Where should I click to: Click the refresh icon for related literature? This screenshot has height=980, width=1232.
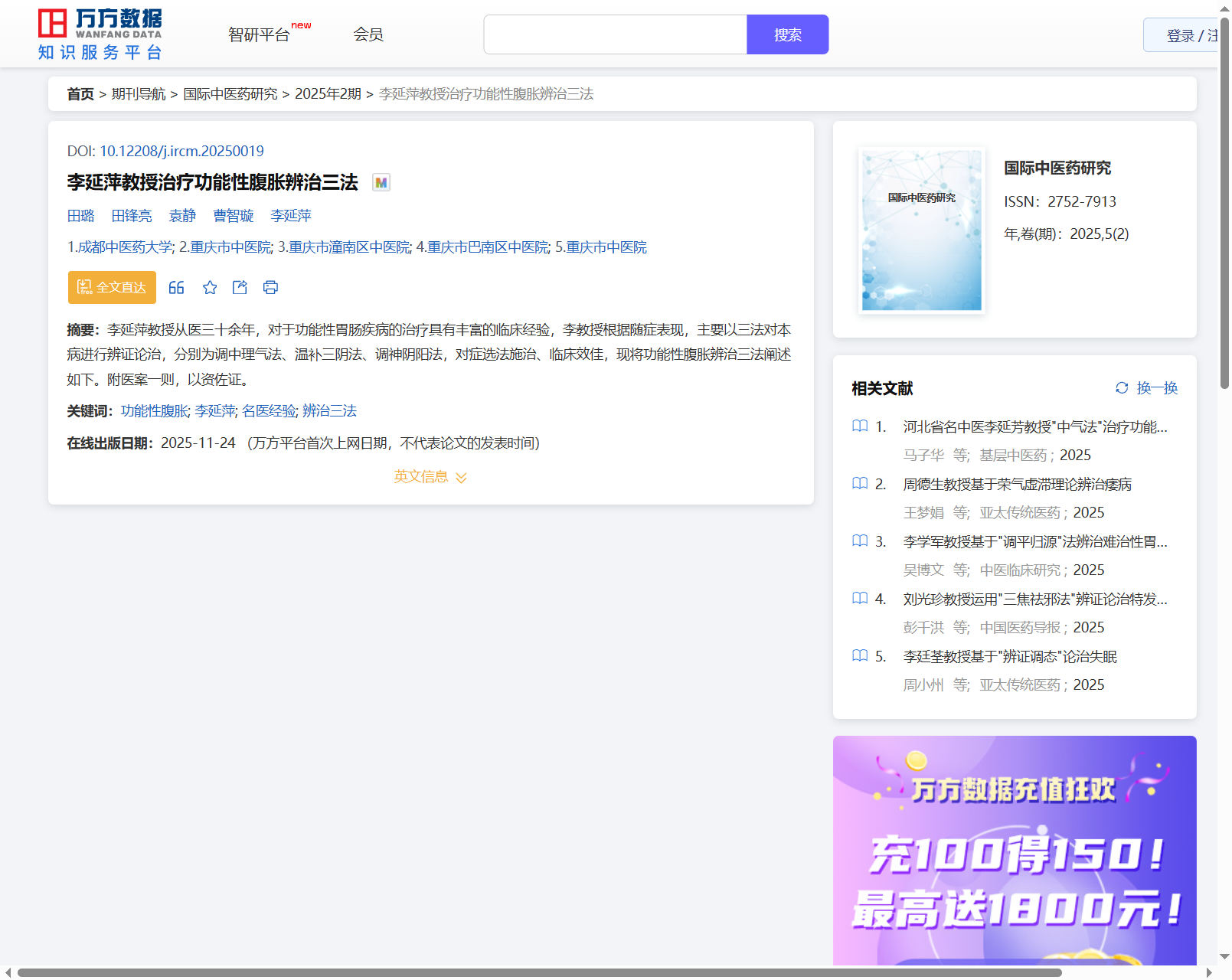(1122, 388)
